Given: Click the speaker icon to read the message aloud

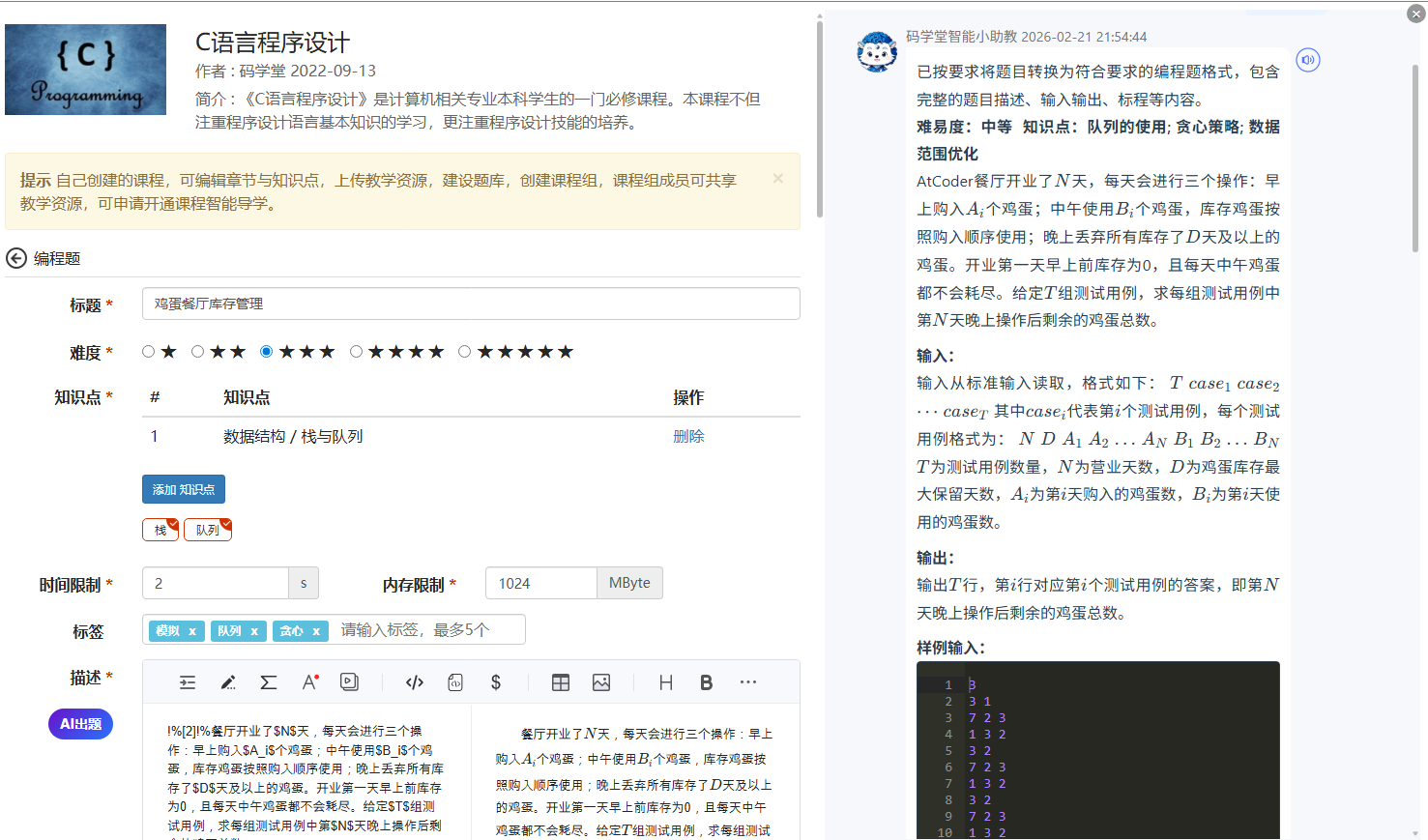Looking at the screenshot, I should [x=1308, y=60].
